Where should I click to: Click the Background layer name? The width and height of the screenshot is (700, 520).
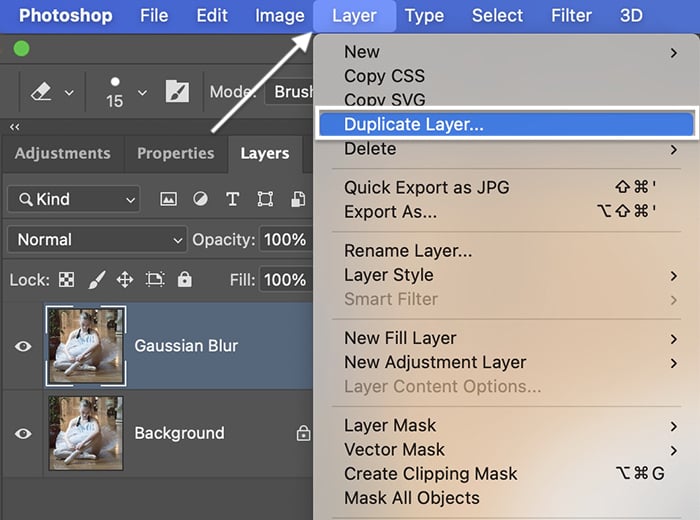[x=179, y=433]
